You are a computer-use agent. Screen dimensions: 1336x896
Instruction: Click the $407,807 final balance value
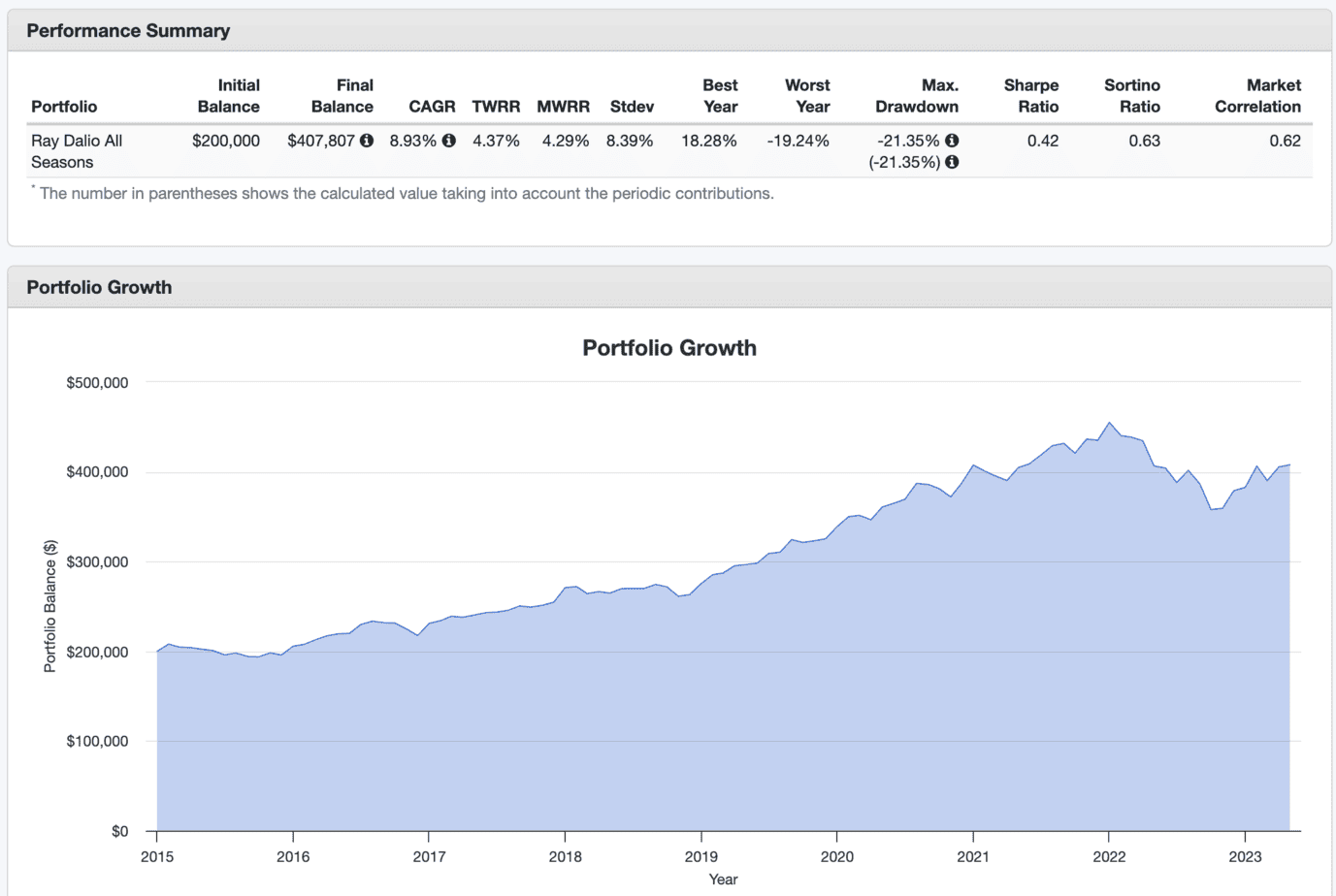pyautogui.click(x=321, y=141)
